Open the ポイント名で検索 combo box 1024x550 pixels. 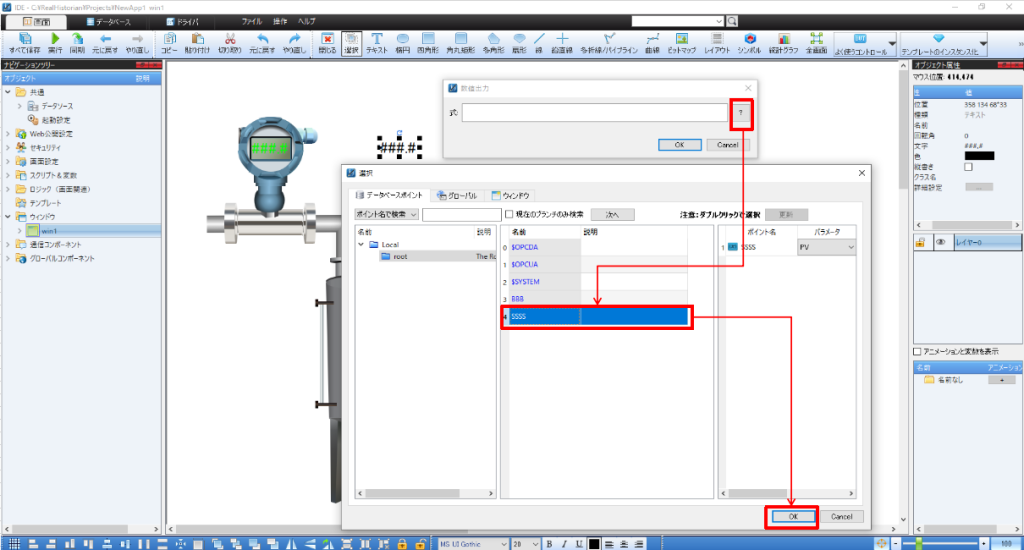[386, 214]
